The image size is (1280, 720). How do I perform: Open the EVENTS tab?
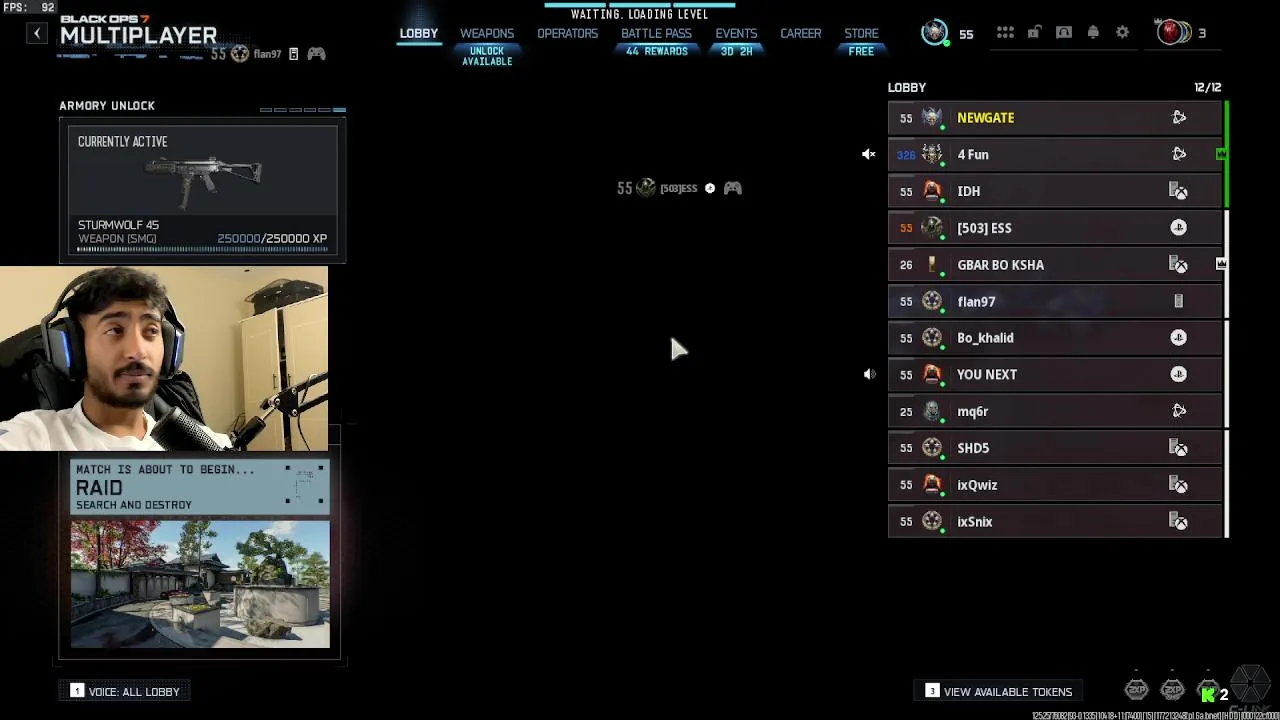point(736,33)
